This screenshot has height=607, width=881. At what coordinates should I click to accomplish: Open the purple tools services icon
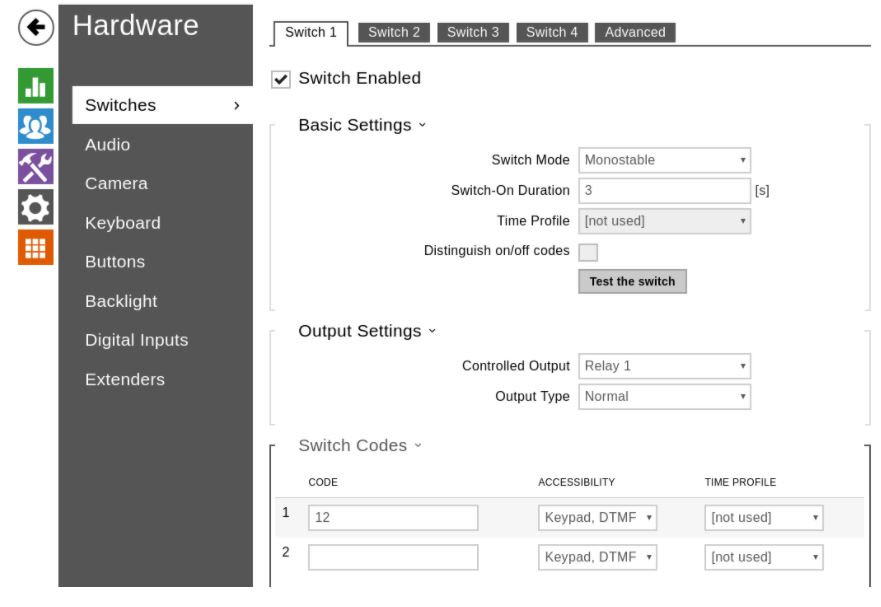point(36,167)
